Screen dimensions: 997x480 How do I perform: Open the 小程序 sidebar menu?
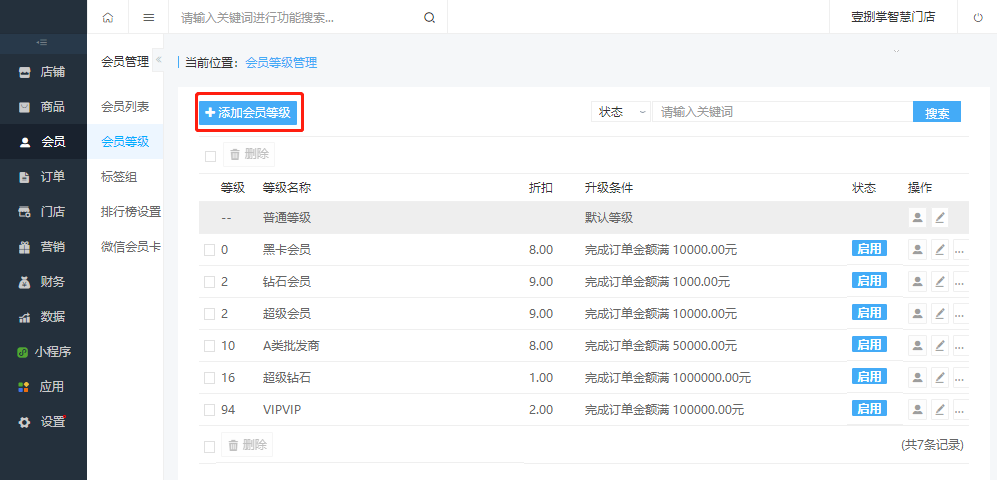(x=43, y=352)
